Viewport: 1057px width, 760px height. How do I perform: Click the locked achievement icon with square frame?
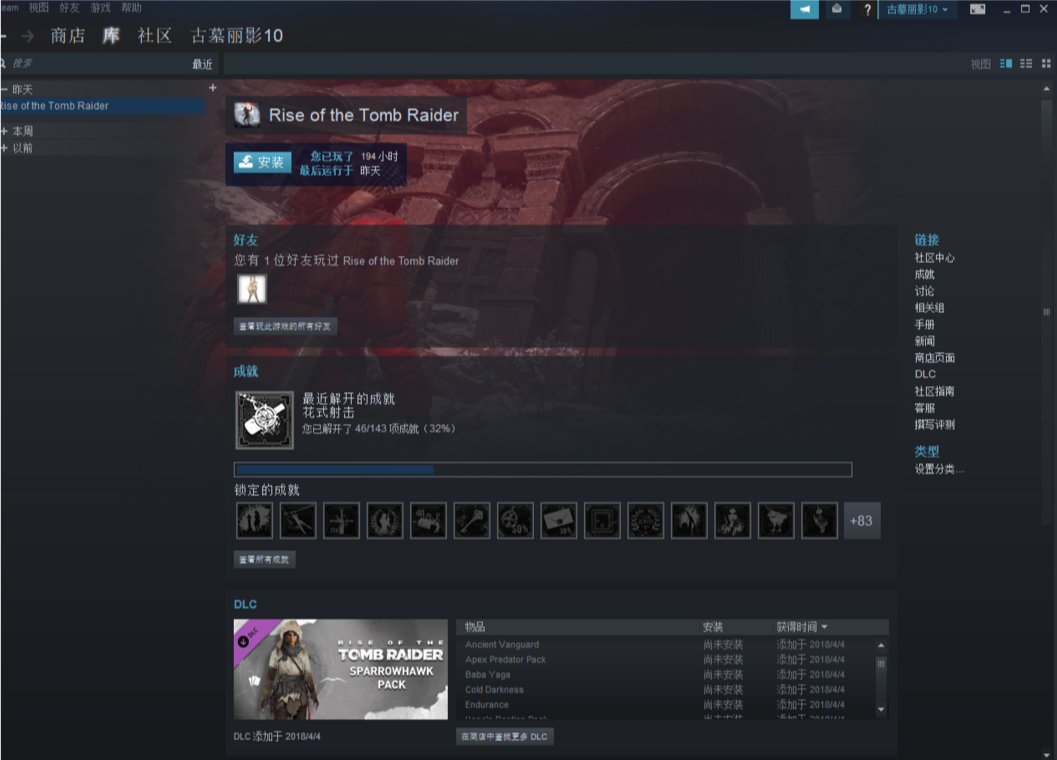click(x=602, y=521)
